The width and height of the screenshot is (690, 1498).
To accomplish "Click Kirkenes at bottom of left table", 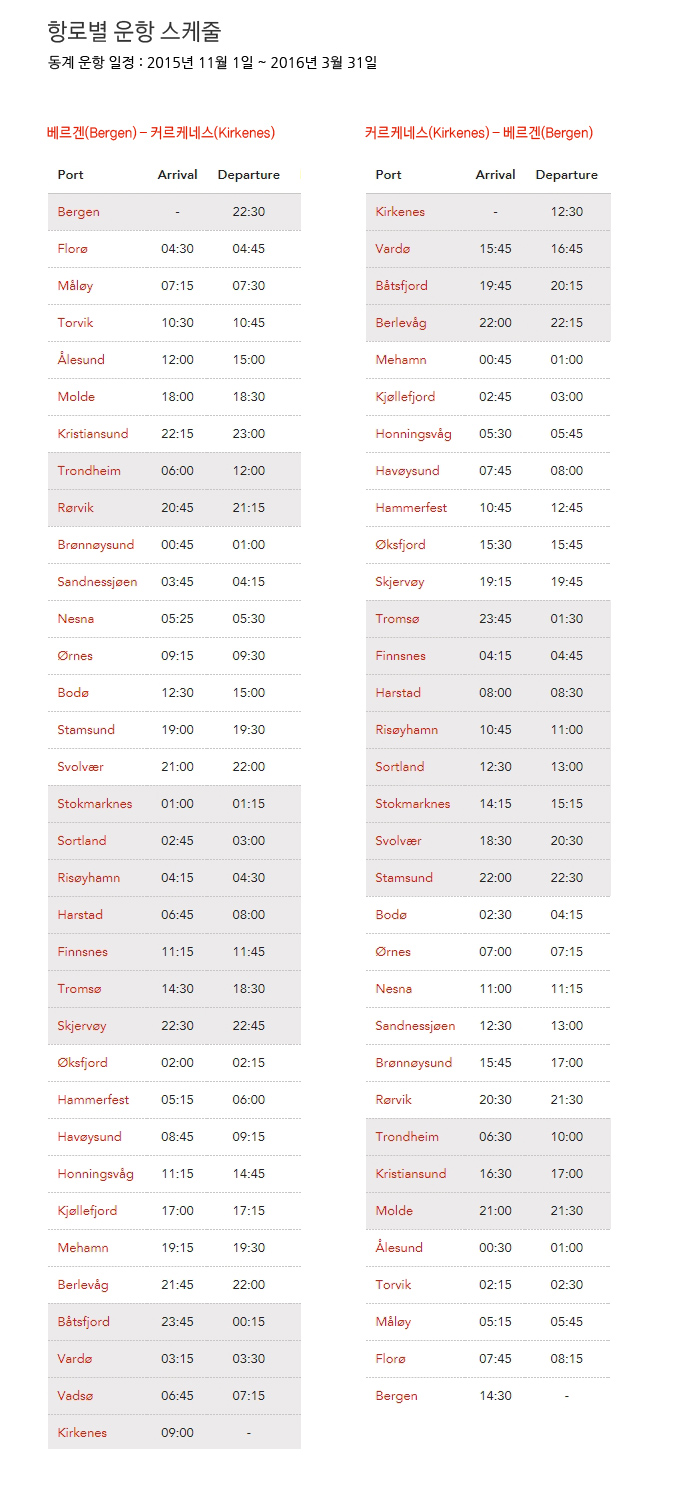I will (82, 1433).
